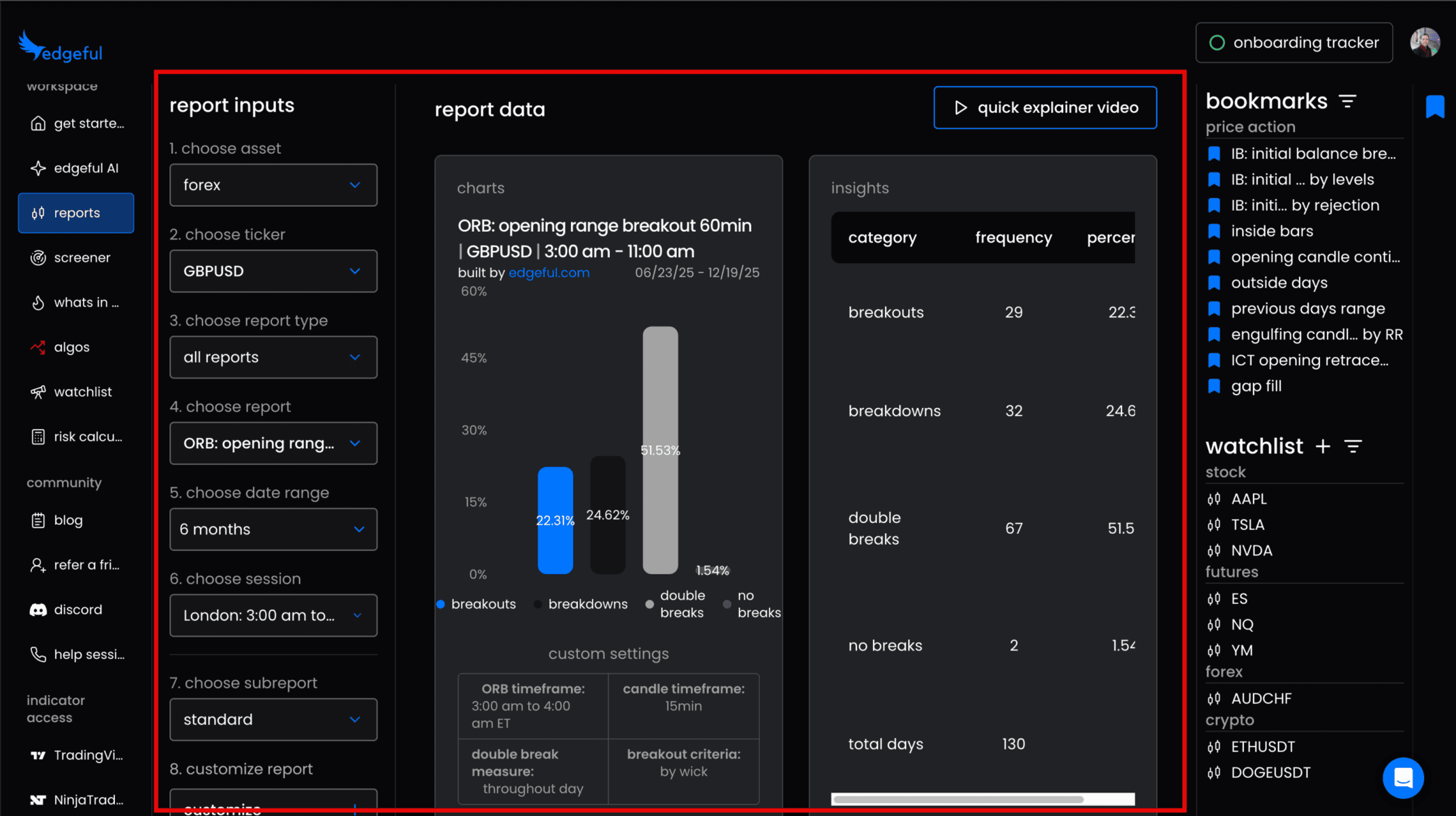Click the insights table horizontal scrollbar
This screenshot has height=816, width=1456.
[958, 799]
